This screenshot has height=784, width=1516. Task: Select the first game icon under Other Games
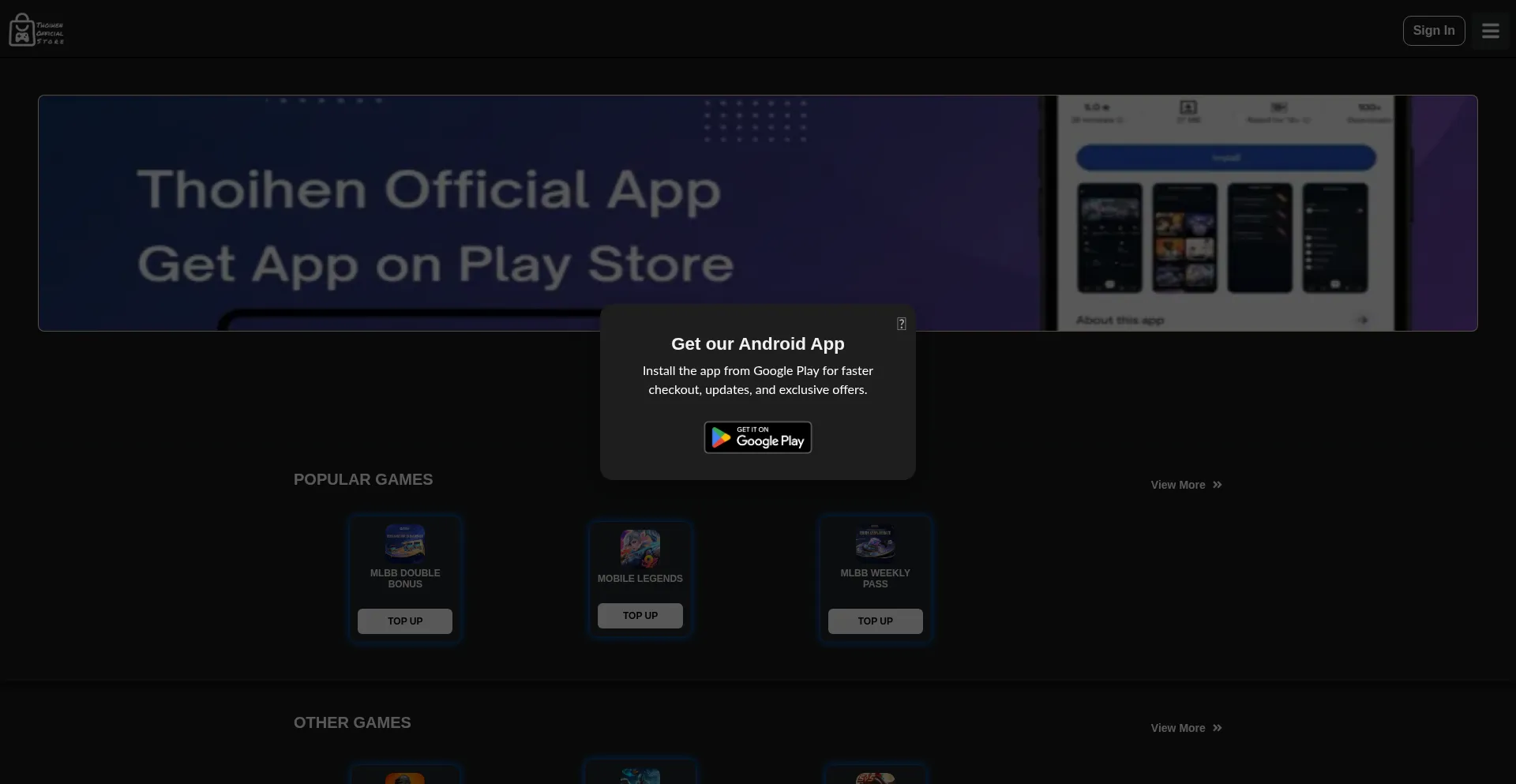(405, 778)
